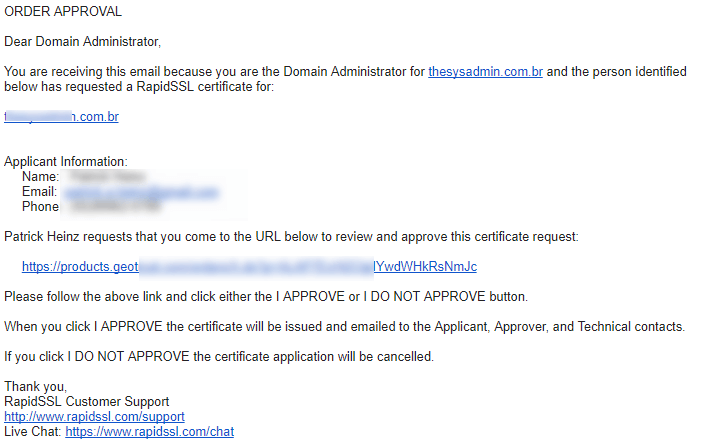Open the Live Chat rapidssl.com/chat link
This screenshot has width=701, height=447.
[x=150, y=432]
